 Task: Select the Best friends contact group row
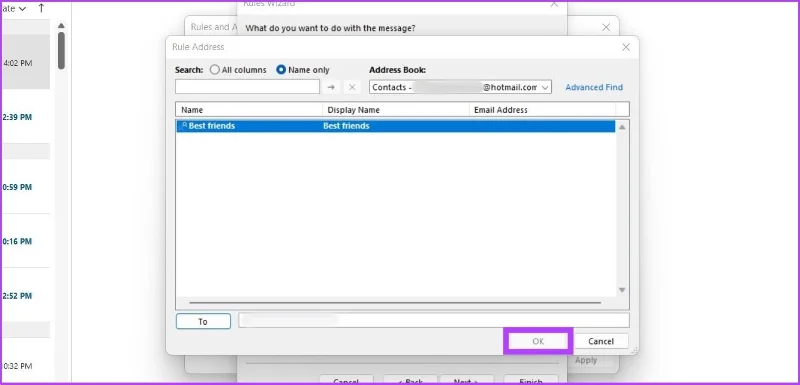point(395,126)
